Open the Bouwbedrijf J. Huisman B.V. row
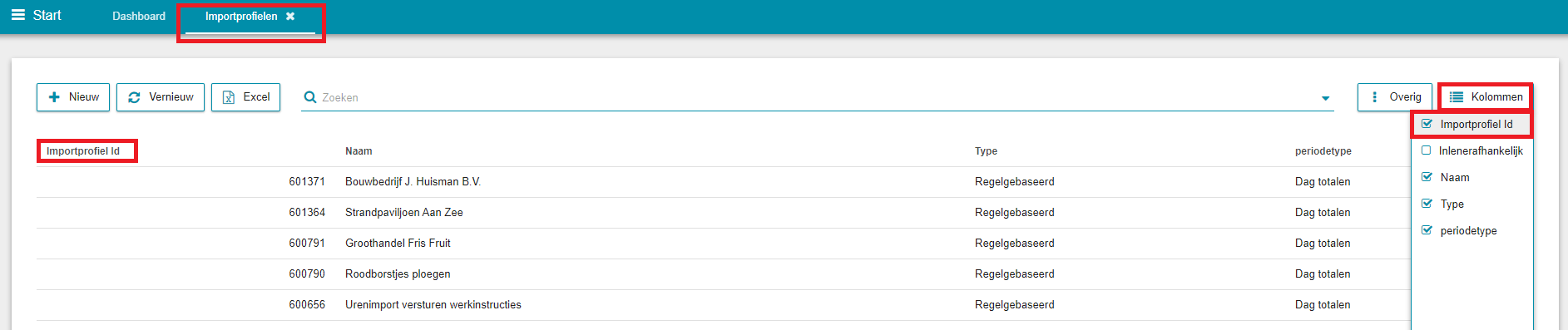This screenshot has width=1568, height=330. [723, 182]
